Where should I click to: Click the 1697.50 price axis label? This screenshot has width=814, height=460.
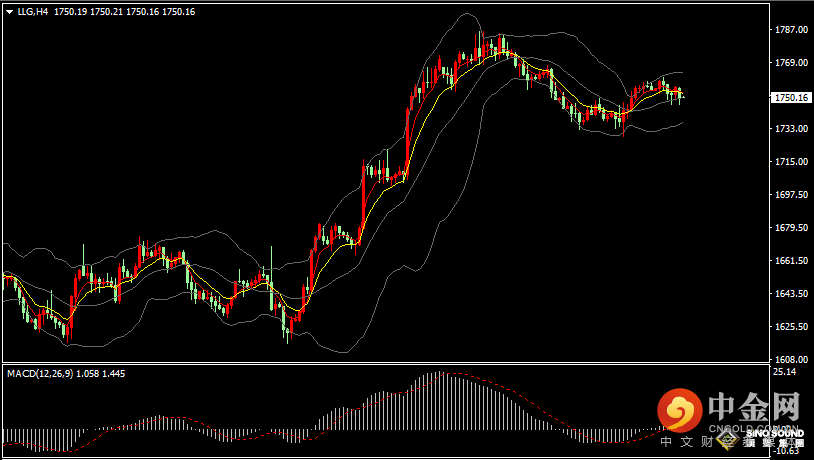790,195
